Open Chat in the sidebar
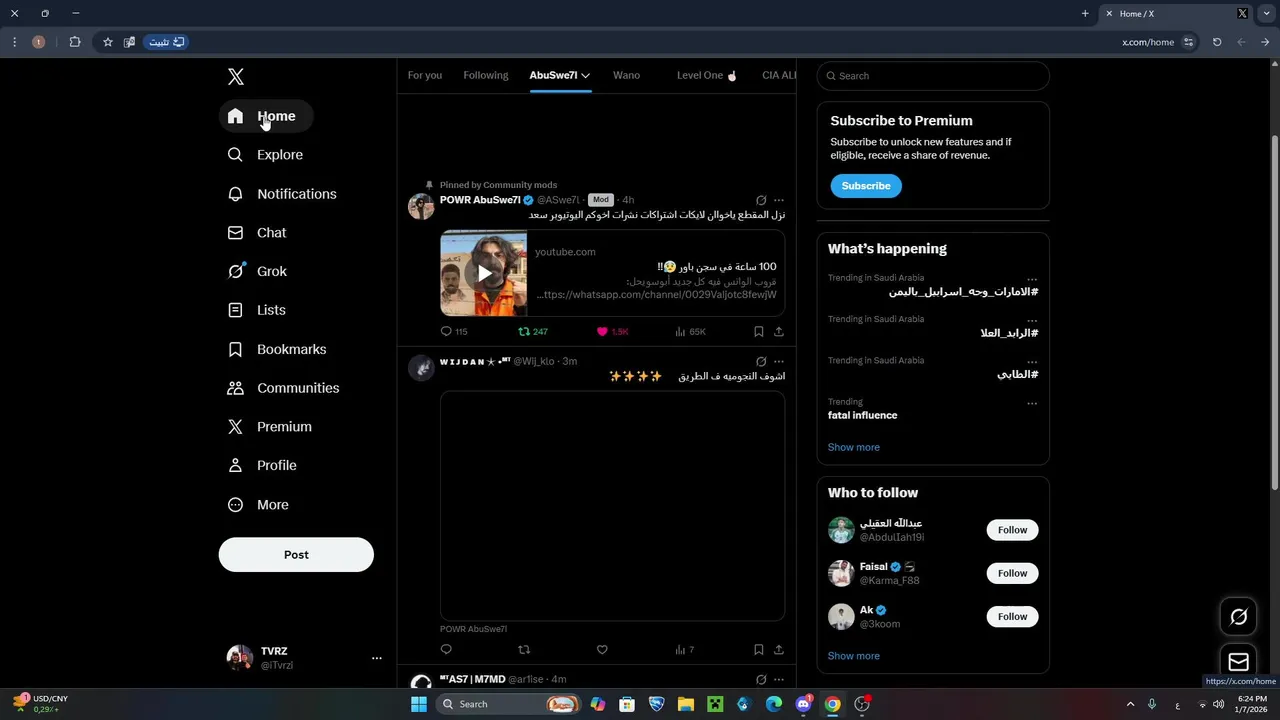Viewport: 1280px width, 720px height. point(257,233)
